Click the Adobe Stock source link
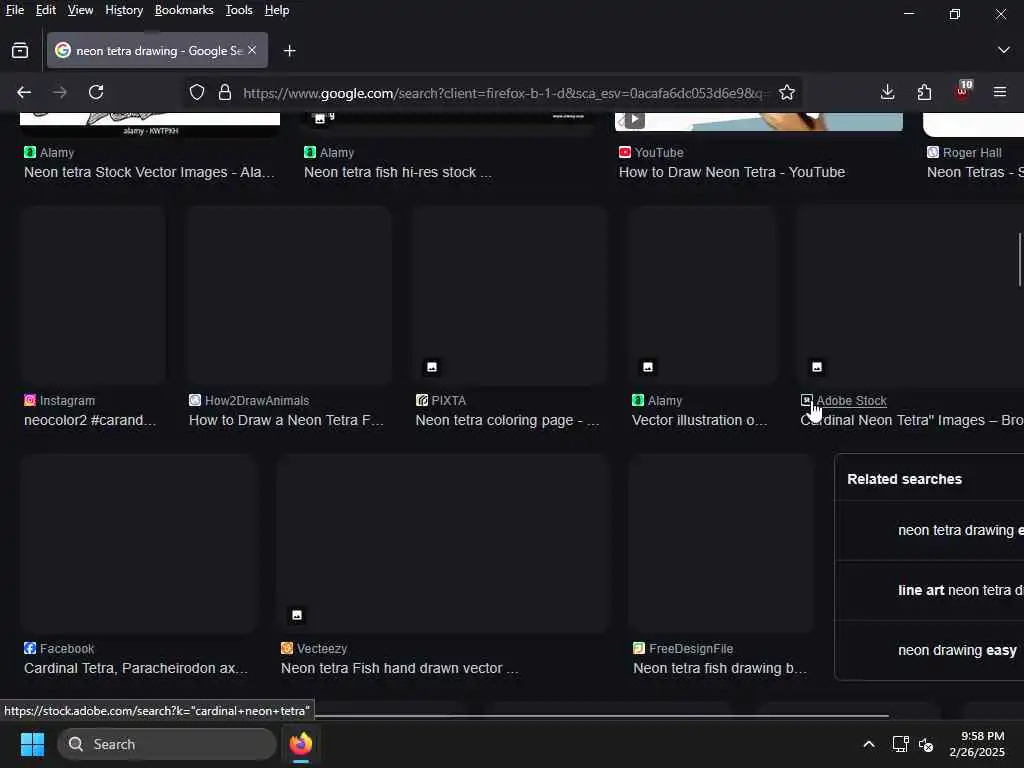The height and width of the screenshot is (768, 1024). 852,401
